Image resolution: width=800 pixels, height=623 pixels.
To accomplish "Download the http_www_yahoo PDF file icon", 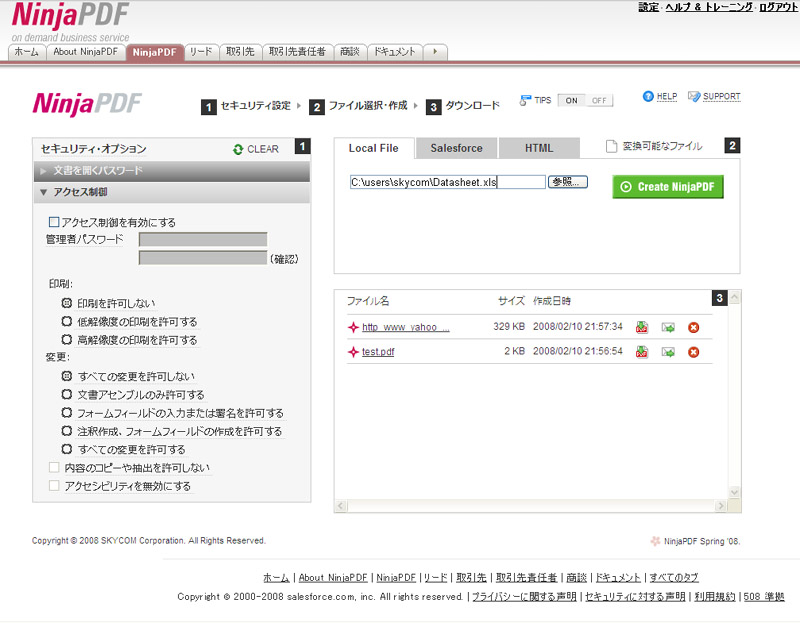I will 642,327.
